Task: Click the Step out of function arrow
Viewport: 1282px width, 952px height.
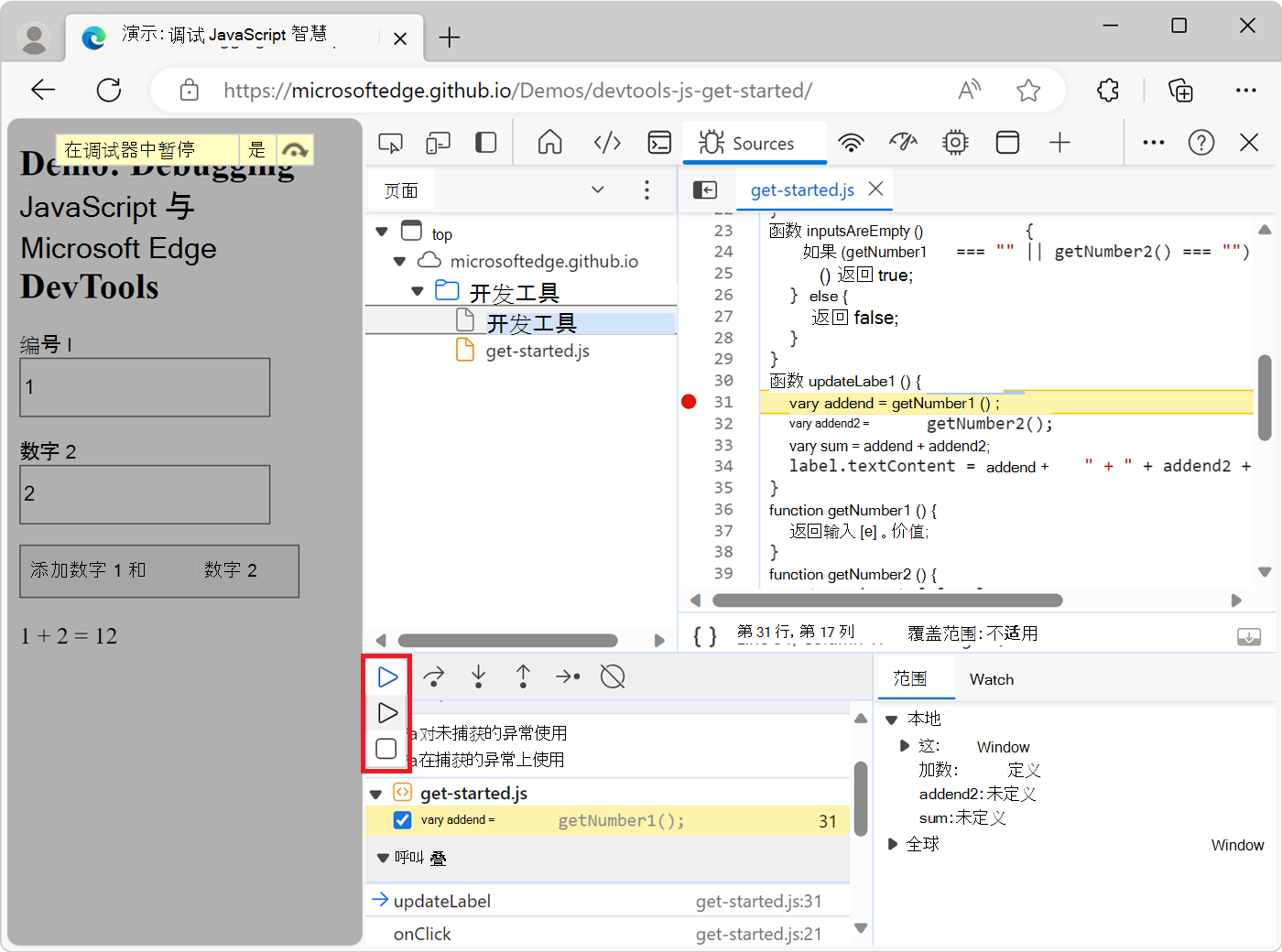Action: pyautogui.click(x=523, y=677)
